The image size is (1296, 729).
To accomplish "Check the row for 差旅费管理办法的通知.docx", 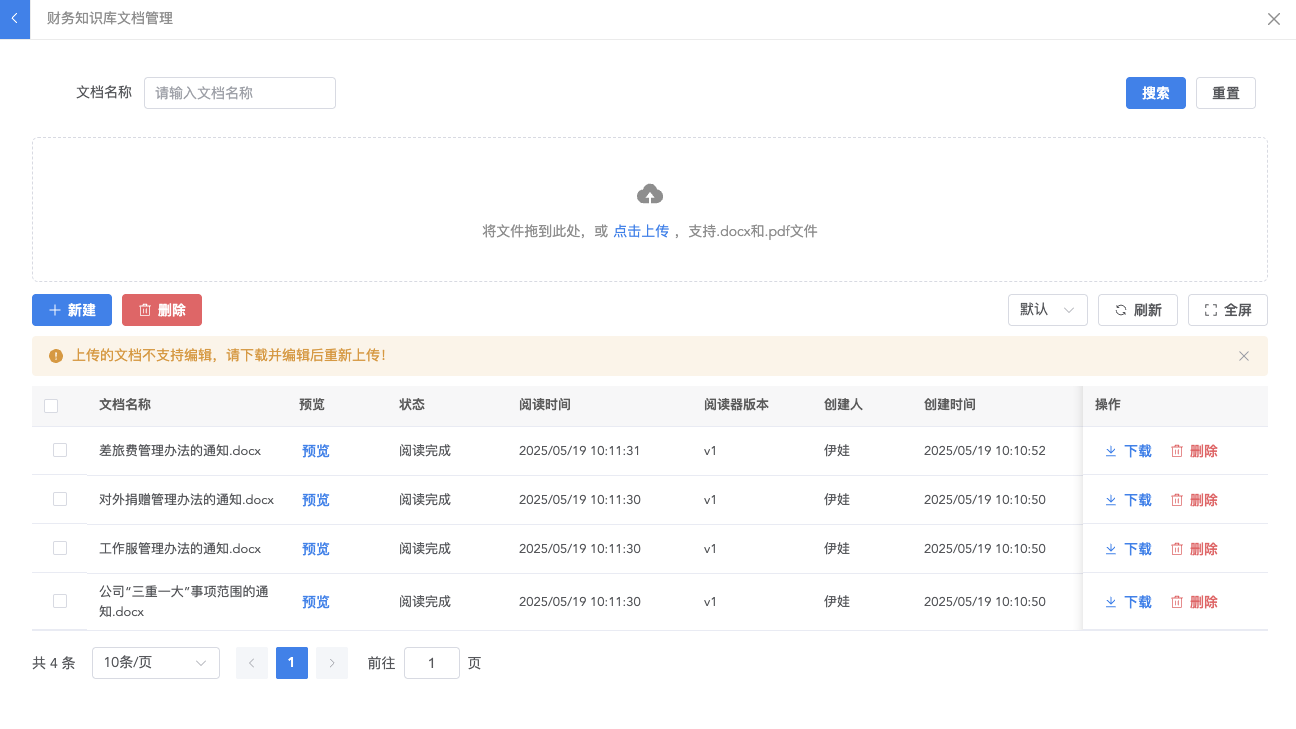I will pos(60,450).
